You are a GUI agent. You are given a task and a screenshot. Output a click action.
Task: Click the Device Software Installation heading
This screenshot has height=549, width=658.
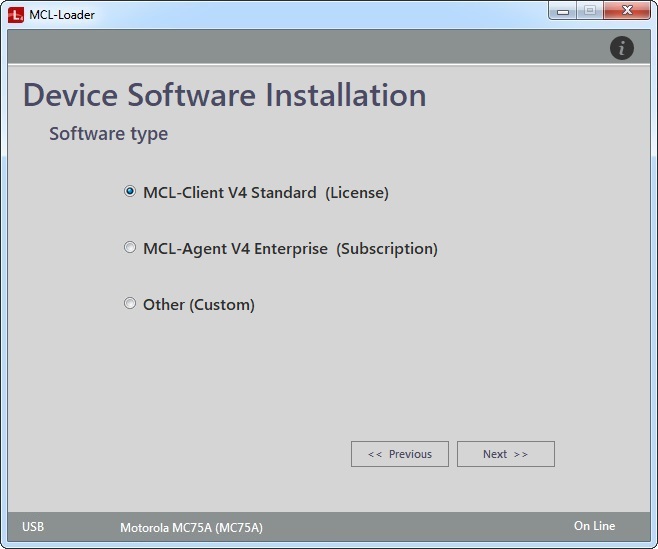point(225,95)
